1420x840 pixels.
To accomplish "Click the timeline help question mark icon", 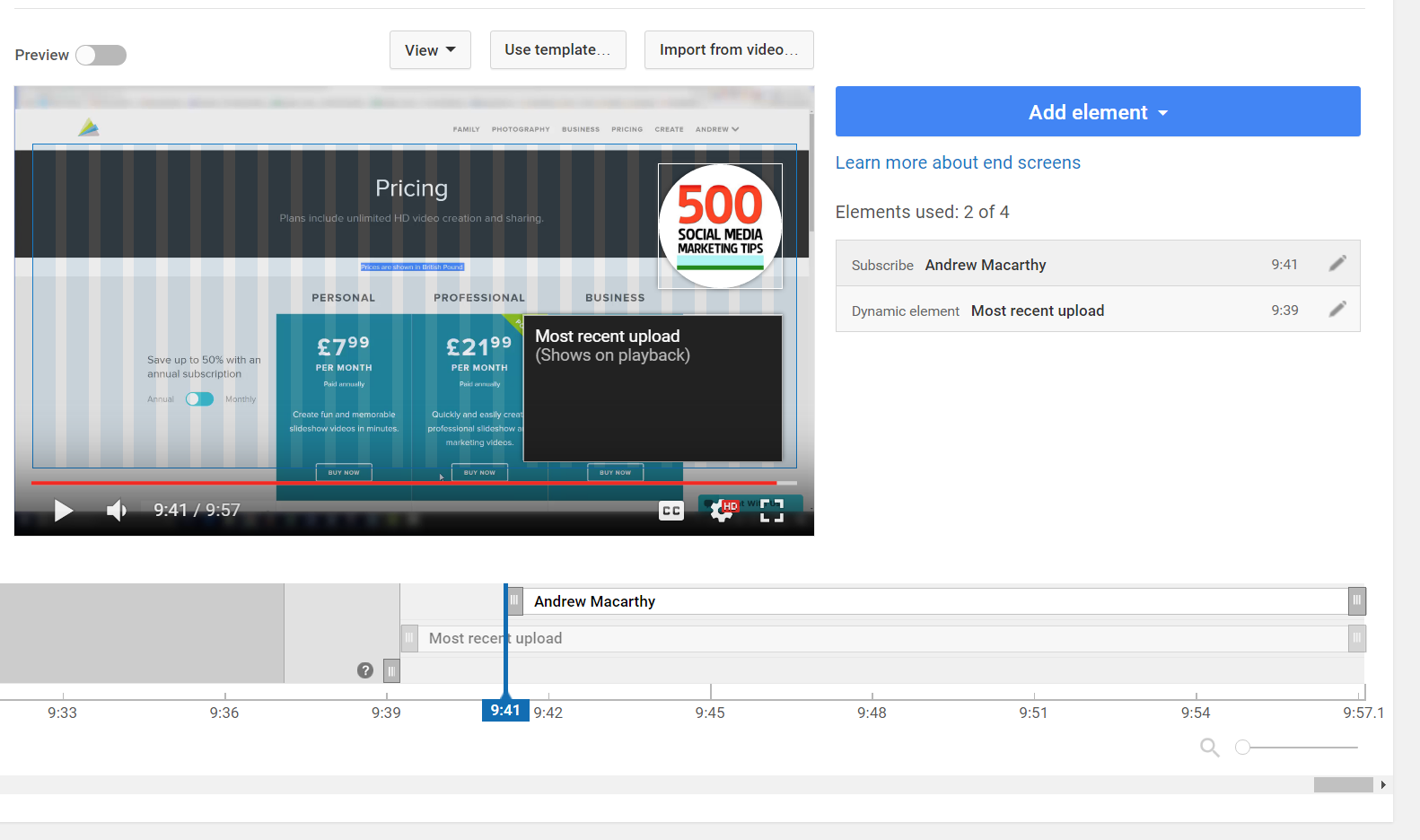I will point(365,670).
